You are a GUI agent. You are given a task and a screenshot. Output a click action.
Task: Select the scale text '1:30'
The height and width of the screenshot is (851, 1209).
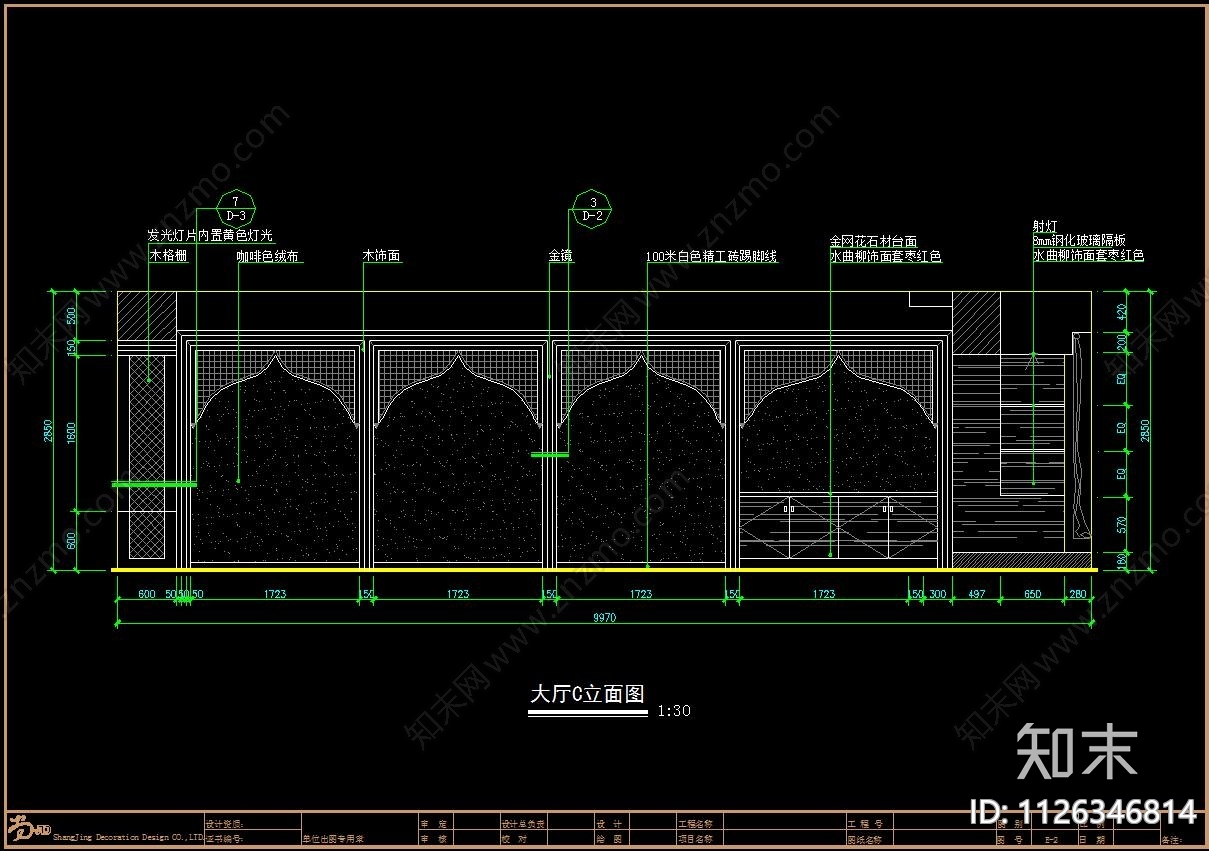point(674,711)
